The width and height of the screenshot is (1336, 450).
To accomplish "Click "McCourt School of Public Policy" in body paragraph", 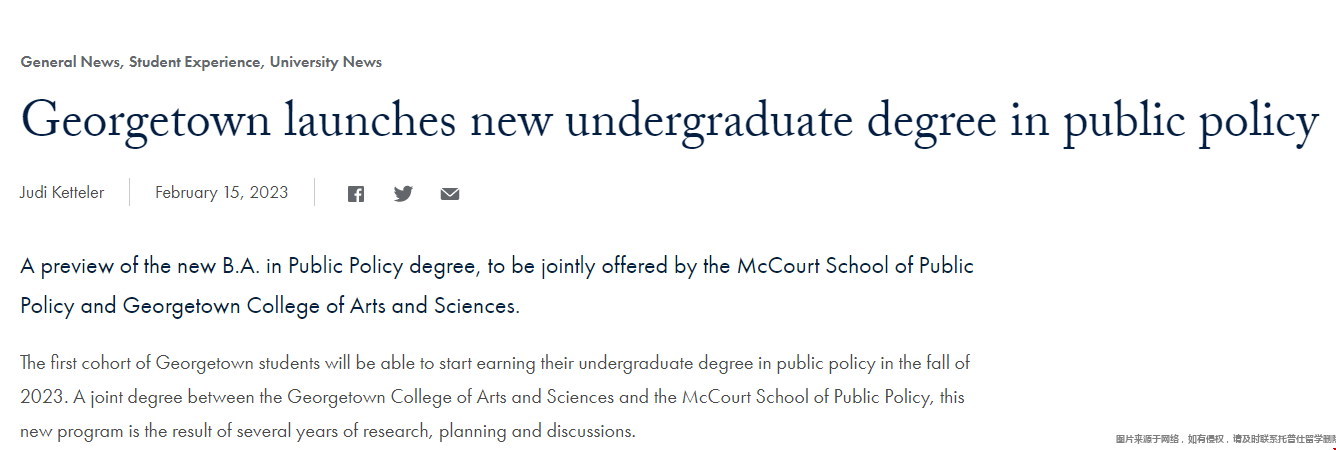I will 808,397.
